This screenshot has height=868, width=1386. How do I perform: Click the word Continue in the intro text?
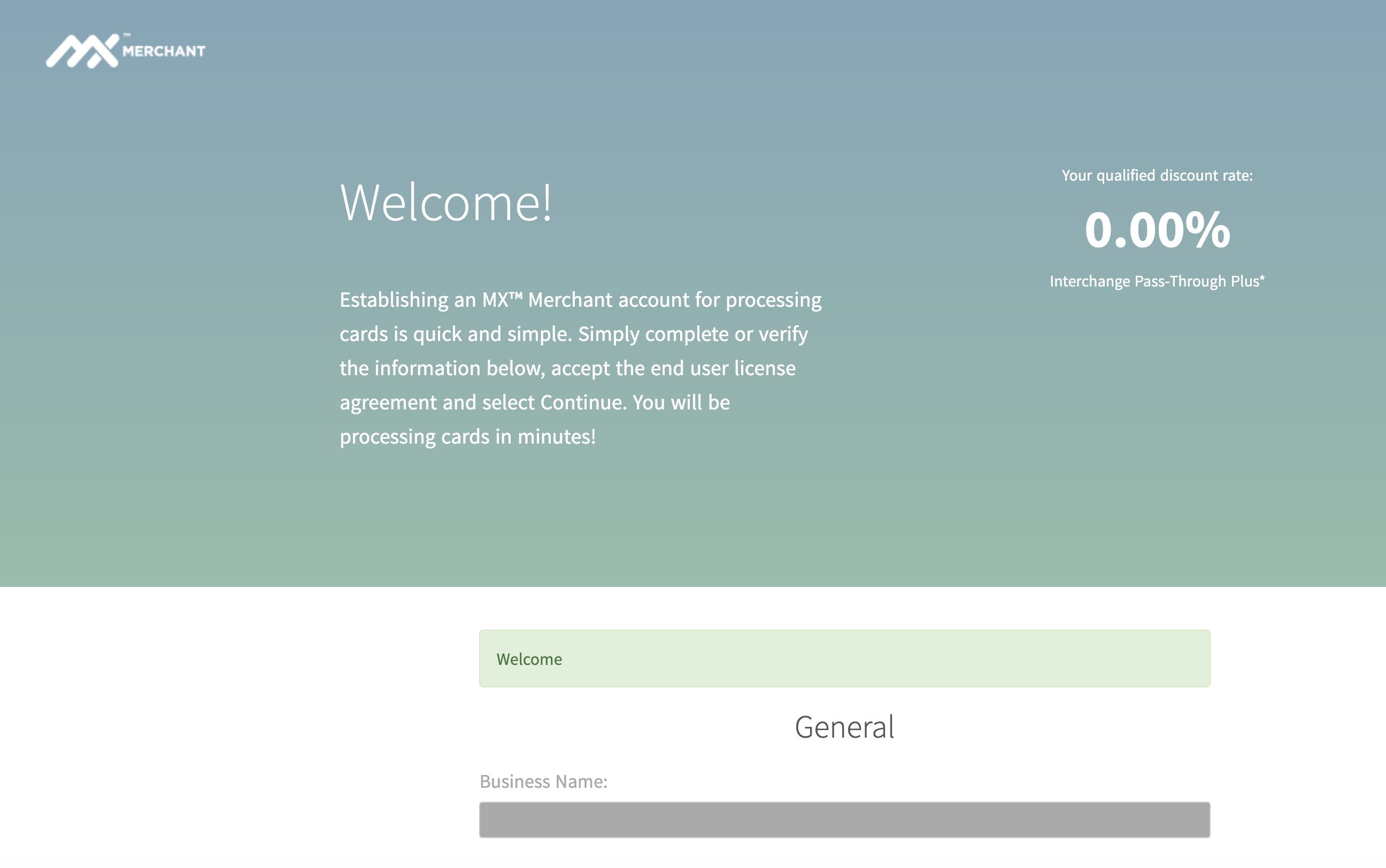click(582, 402)
